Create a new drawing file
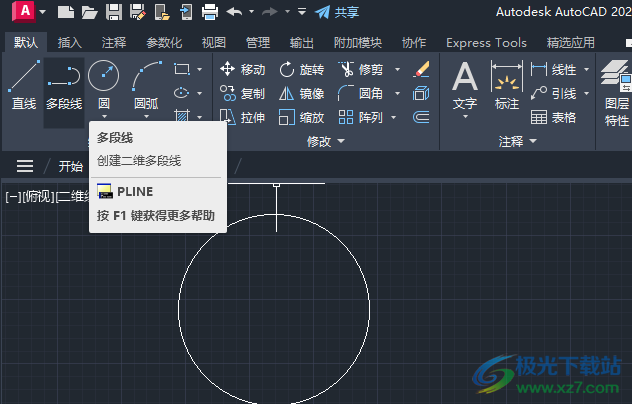Screen dimensions: 632x404 66,12
